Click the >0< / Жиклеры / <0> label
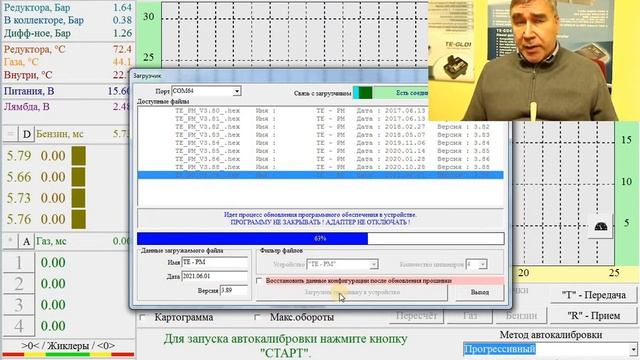This screenshot has width=640, height=360. [68, 346]
